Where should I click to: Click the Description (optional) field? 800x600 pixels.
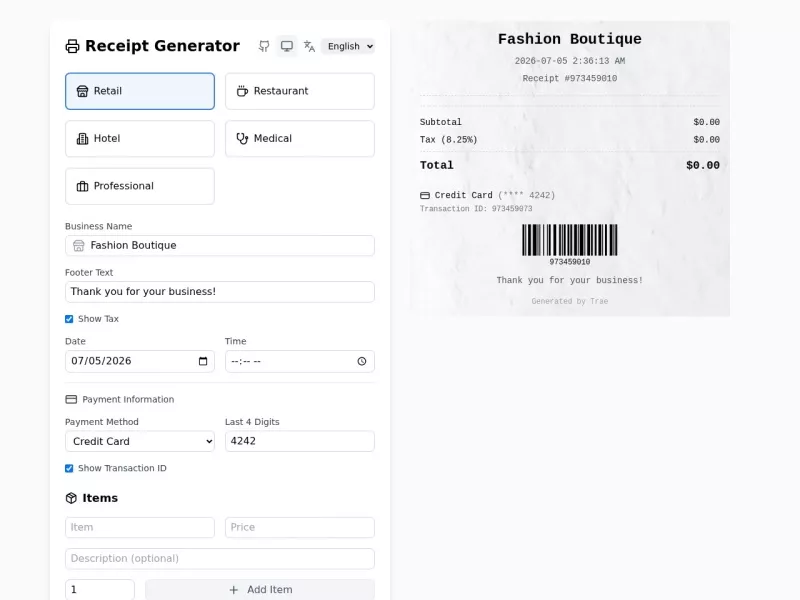click(x=220, y=559)
